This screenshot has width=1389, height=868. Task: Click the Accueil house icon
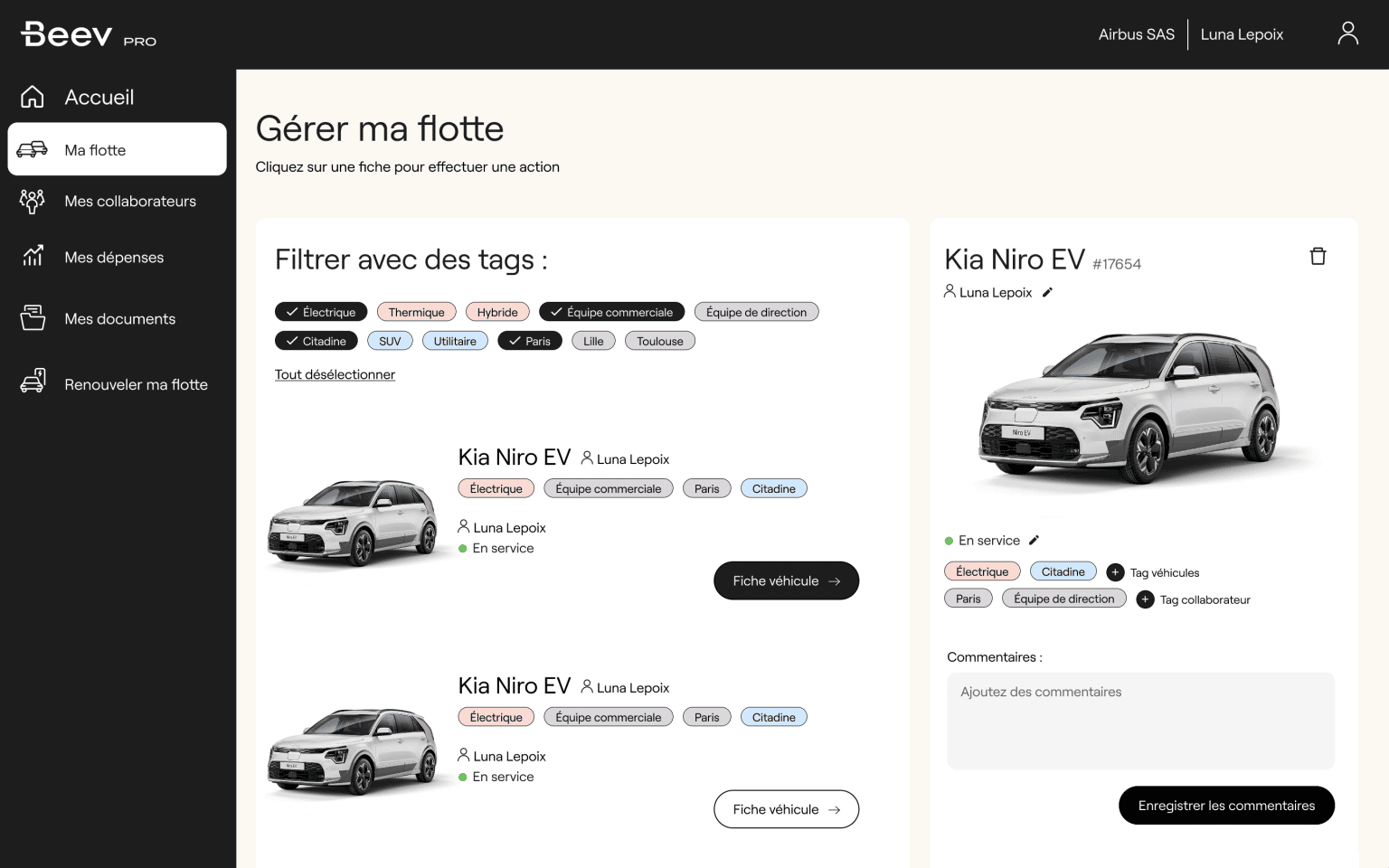click(33, 97)
